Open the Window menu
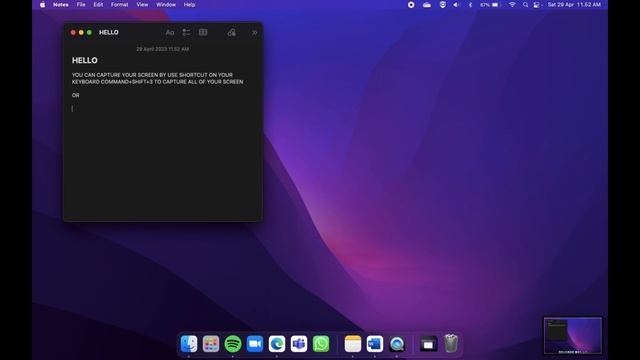 tap(166, 4)
